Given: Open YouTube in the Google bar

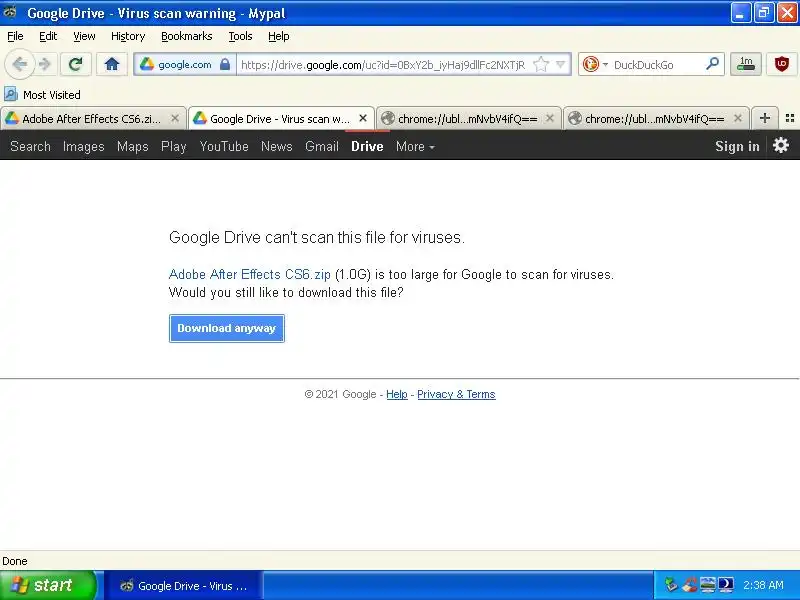Looking at the screenshot, I should (224, 146).
